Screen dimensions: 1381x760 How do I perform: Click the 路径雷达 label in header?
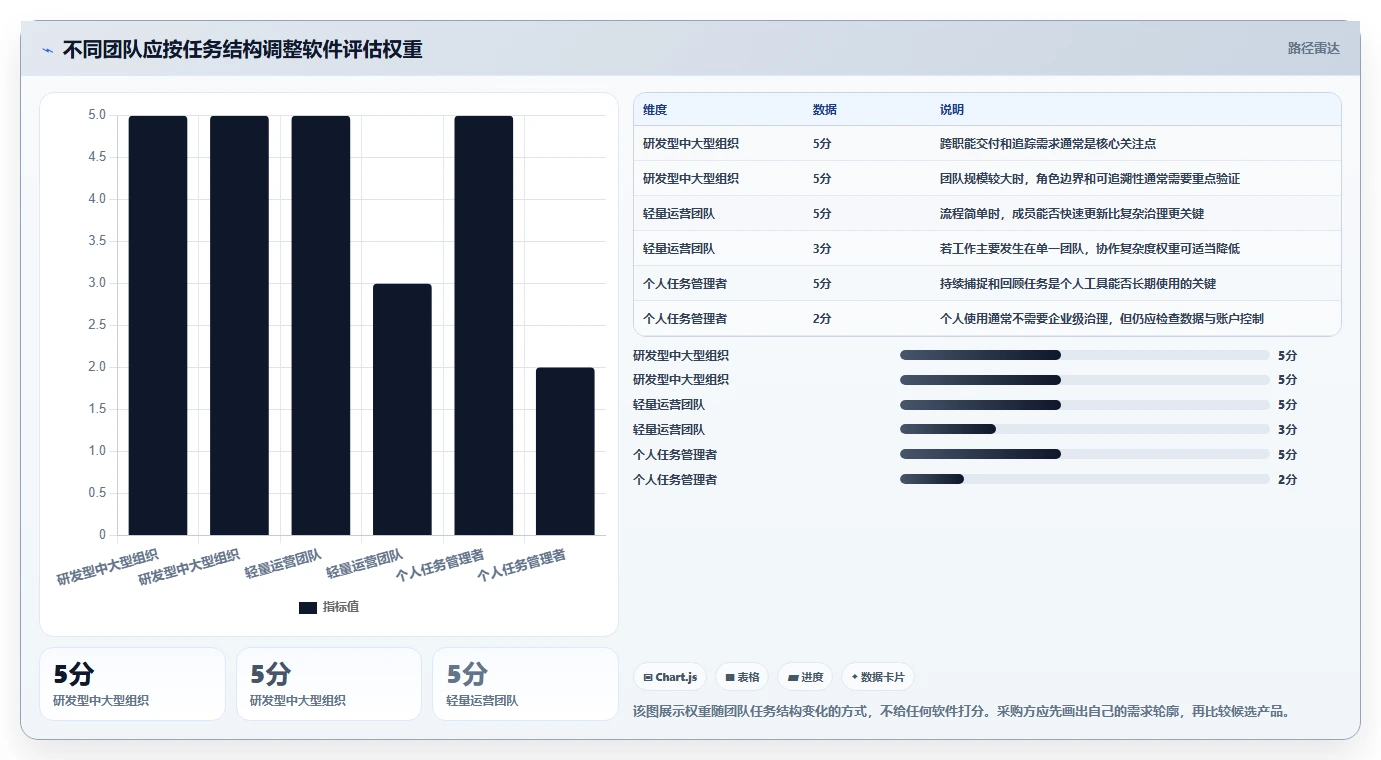coord(1313,48)
